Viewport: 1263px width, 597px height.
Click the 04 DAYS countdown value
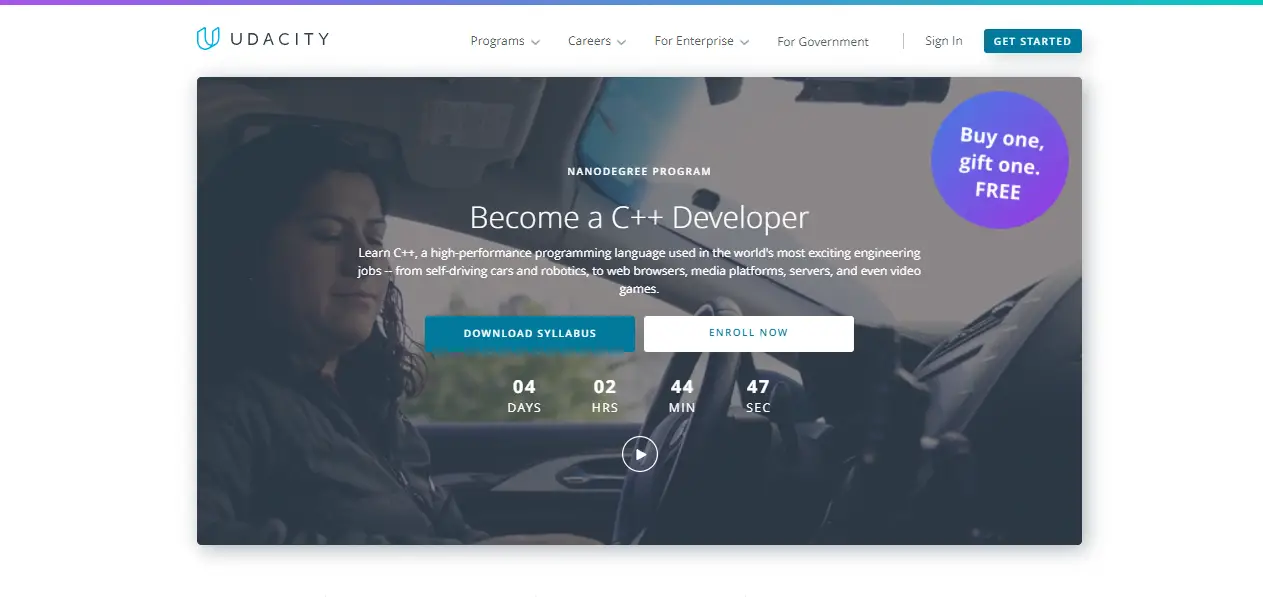524,396
